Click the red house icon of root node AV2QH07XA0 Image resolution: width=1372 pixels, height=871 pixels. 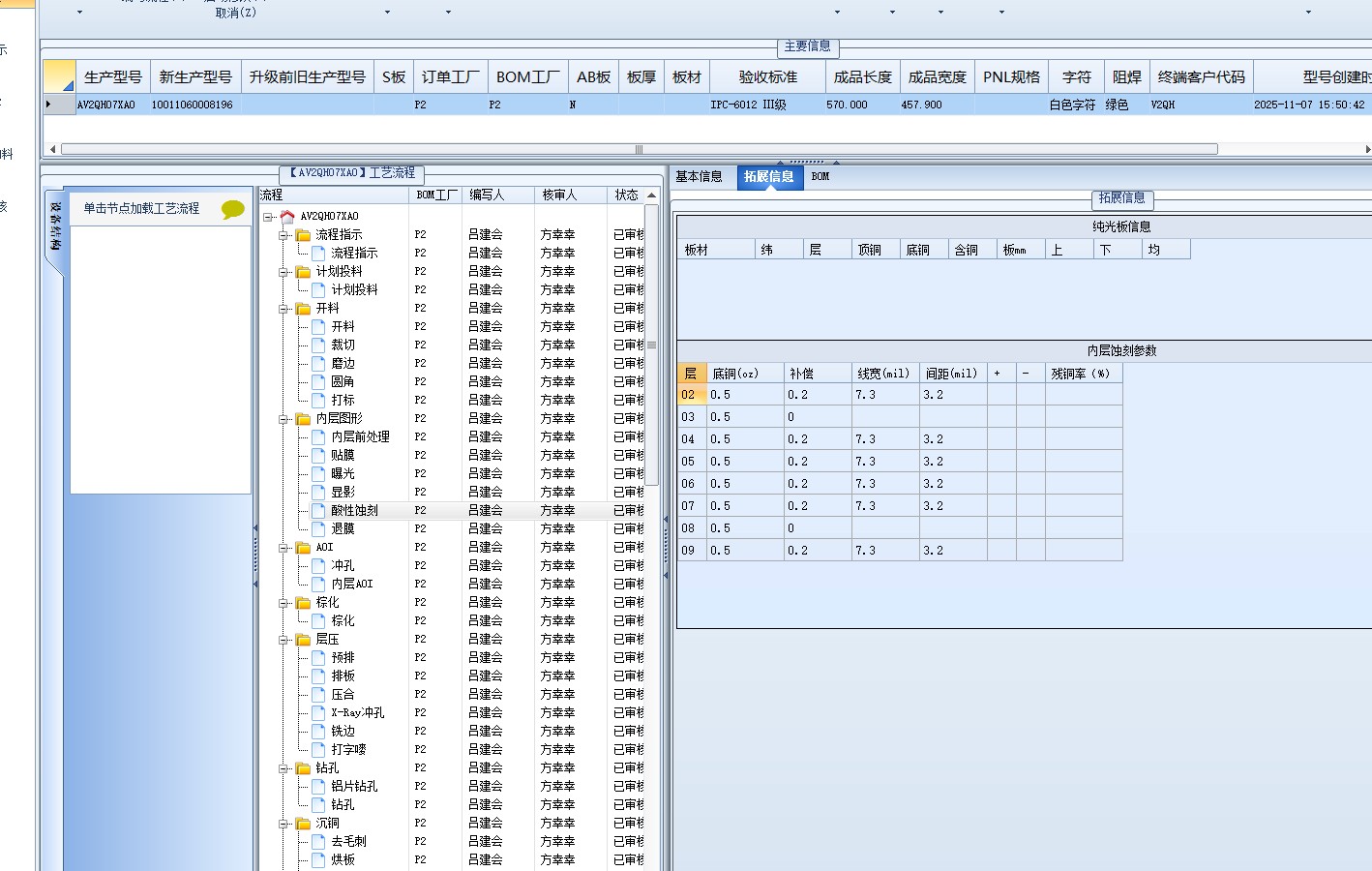pyautogui.click(x=286, y=216)
